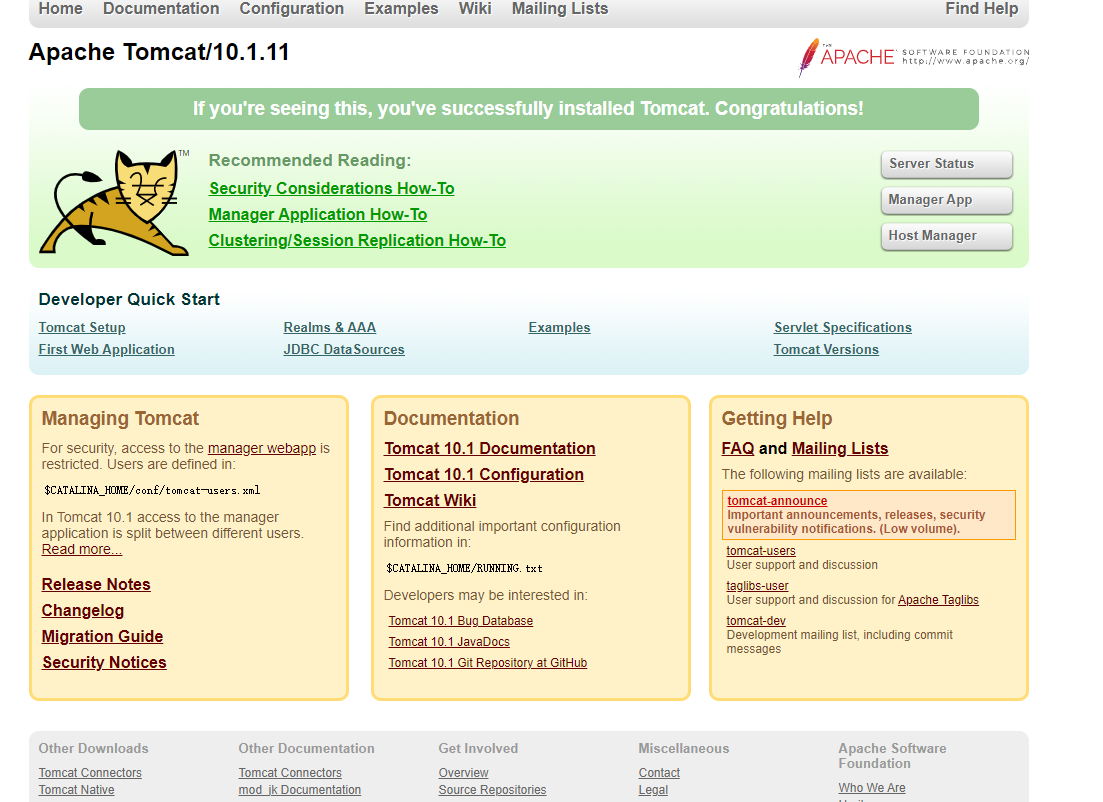Open Legal link under Miscellaneous
The height and width of the screenshot is (802, 1103).
tap(653, 790)
